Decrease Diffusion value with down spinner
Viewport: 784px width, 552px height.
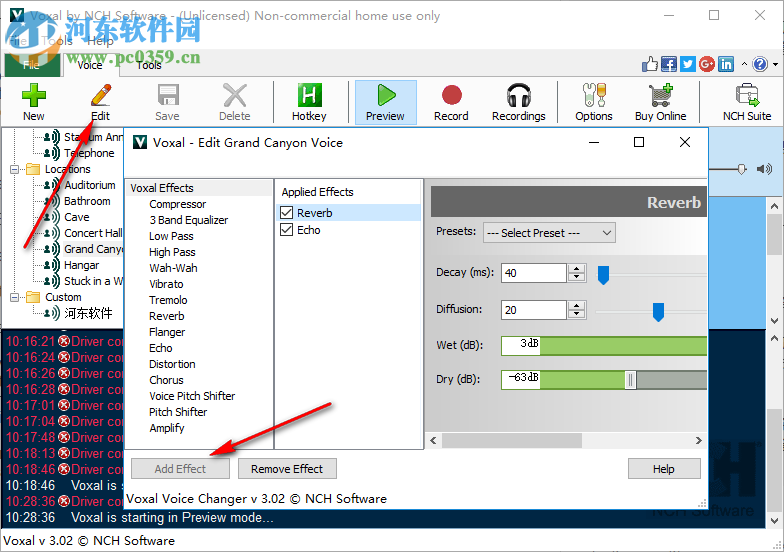[x=577, y=314]
